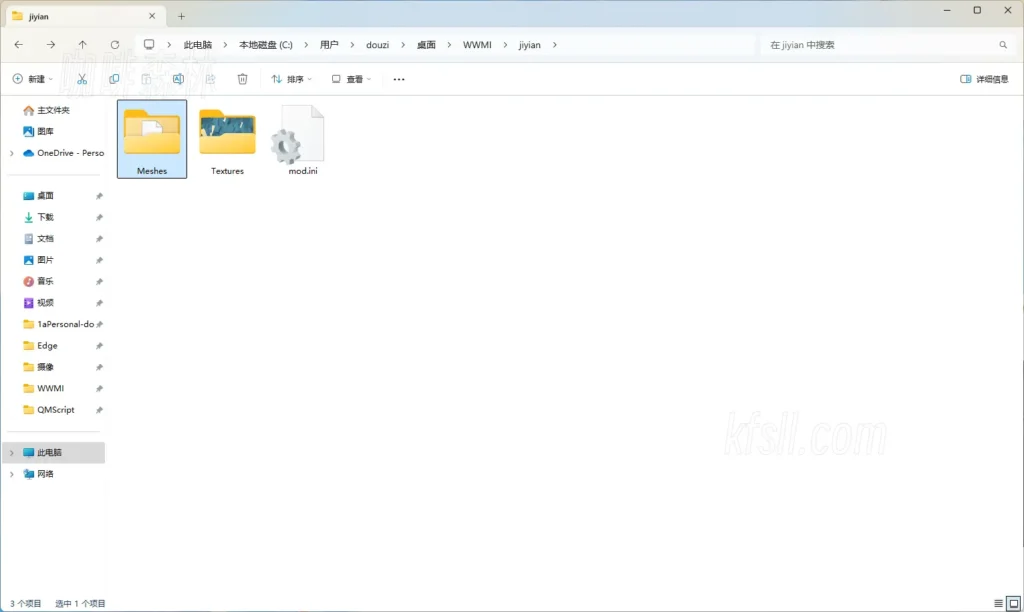1024x612 pixels.
Task: Switch to details list view in status bar
Action: 997,603
